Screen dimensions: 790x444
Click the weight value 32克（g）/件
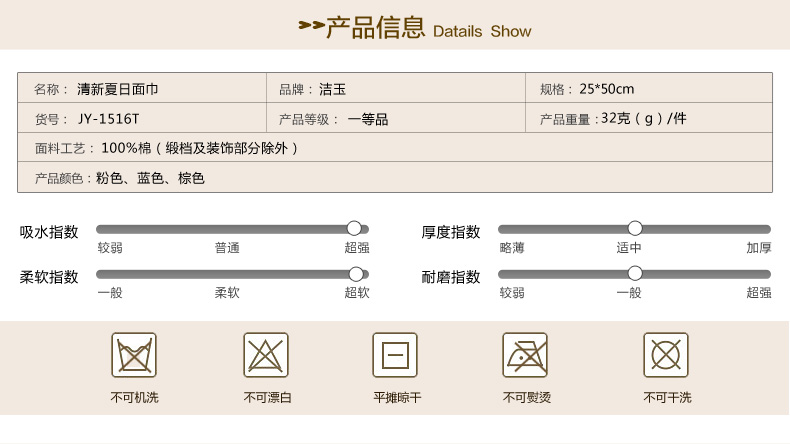click(x=644, y=118)
